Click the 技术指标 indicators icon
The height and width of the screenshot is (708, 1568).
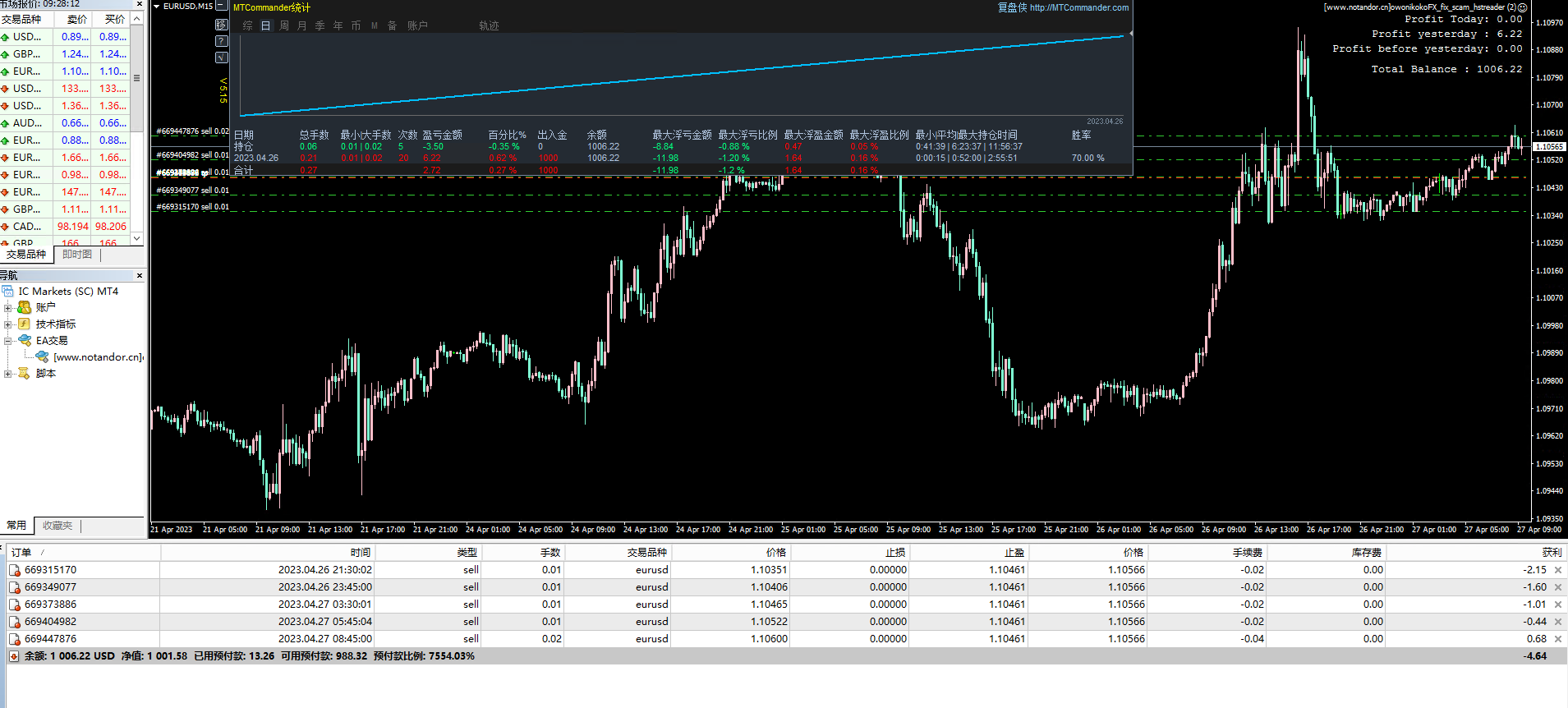25,324
